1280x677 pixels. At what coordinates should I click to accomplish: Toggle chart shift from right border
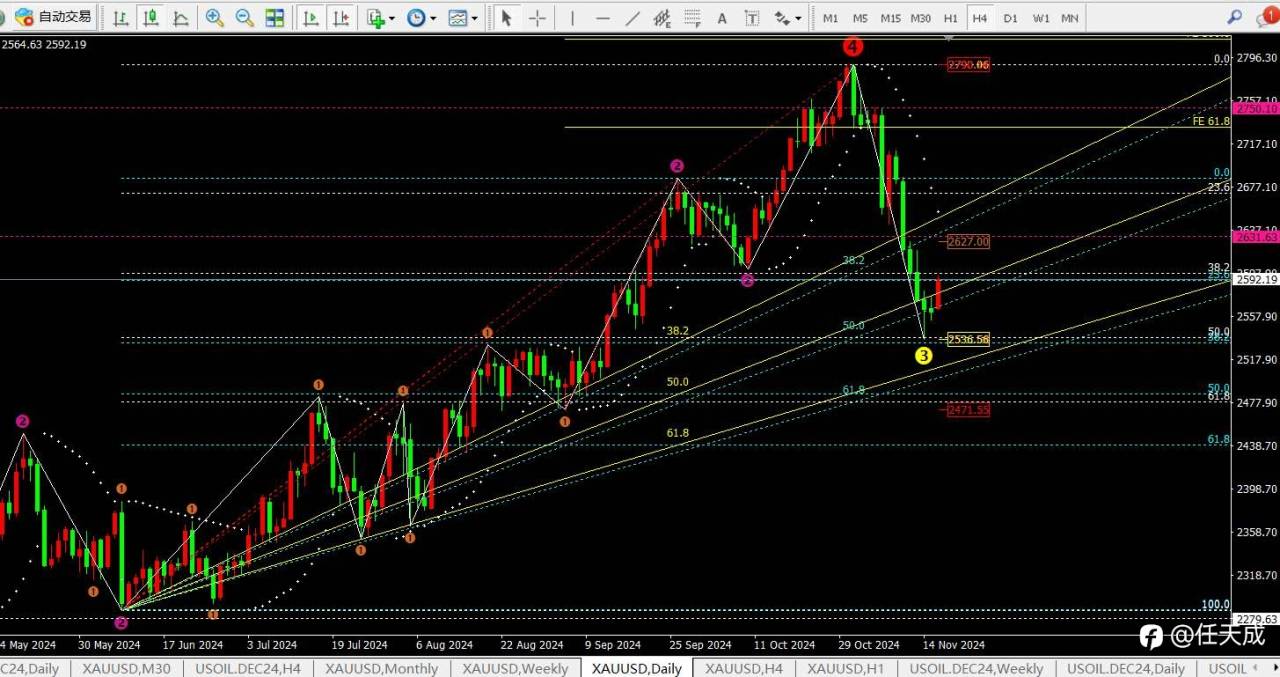[x=341, y=17]
